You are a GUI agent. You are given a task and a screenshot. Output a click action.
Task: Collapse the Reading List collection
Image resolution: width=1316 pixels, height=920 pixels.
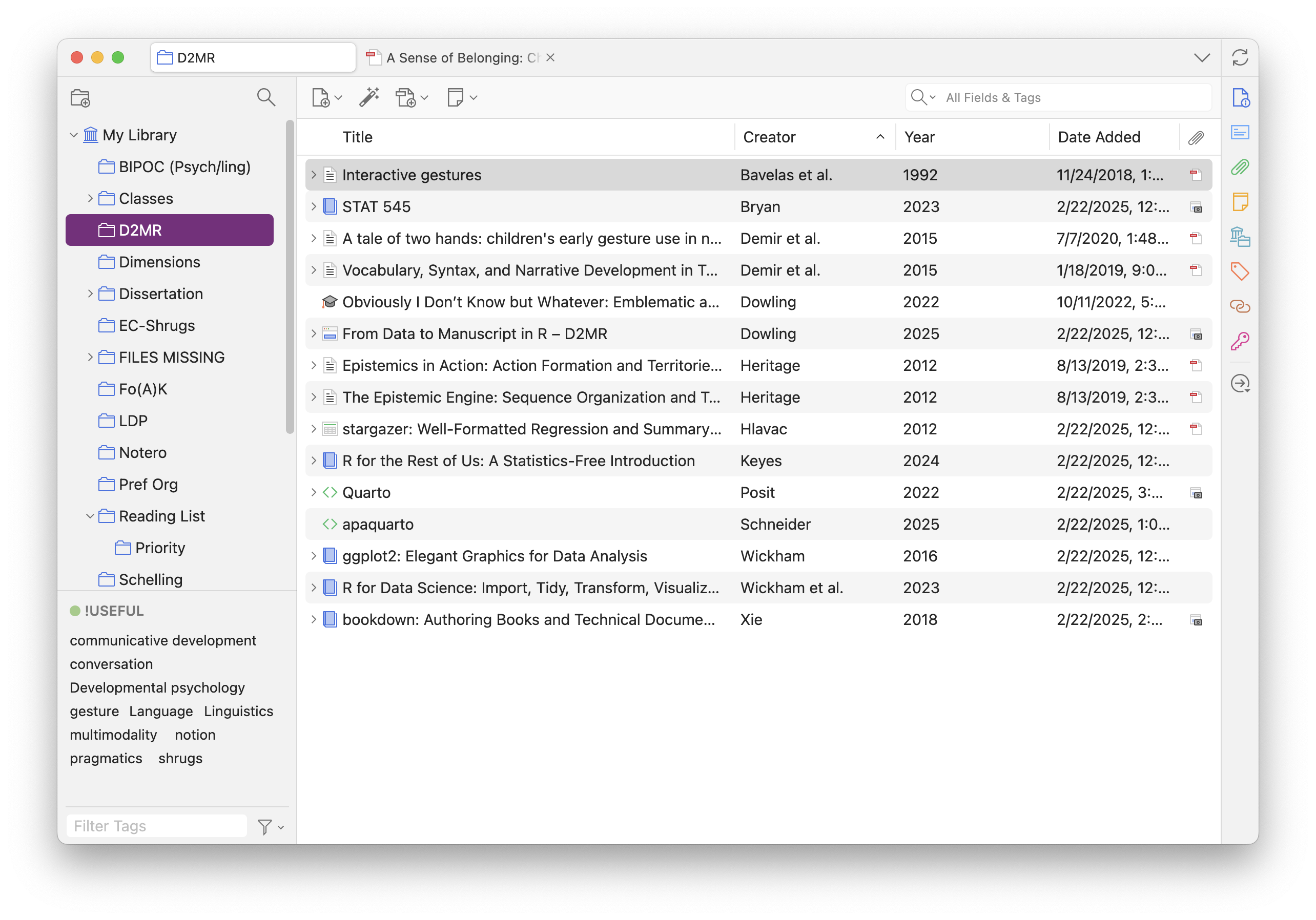[x=91, y=515]
